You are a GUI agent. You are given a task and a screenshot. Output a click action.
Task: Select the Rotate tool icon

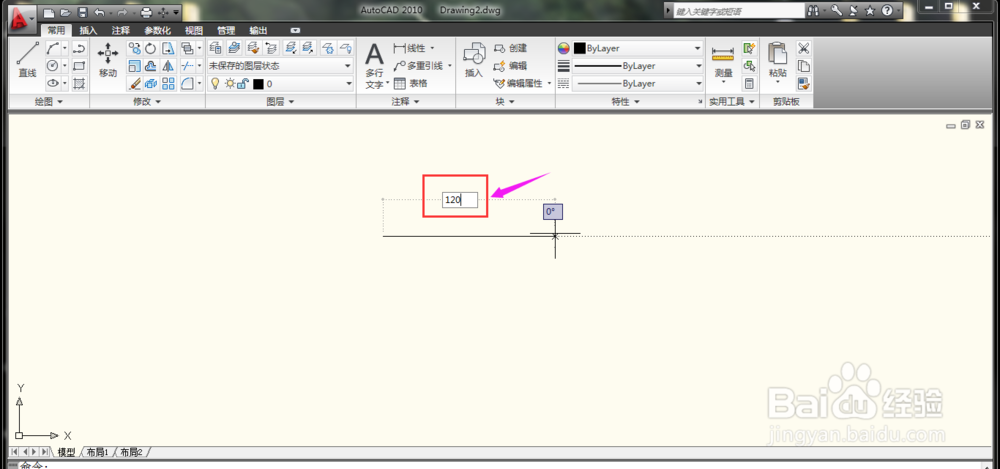(151, 48)
